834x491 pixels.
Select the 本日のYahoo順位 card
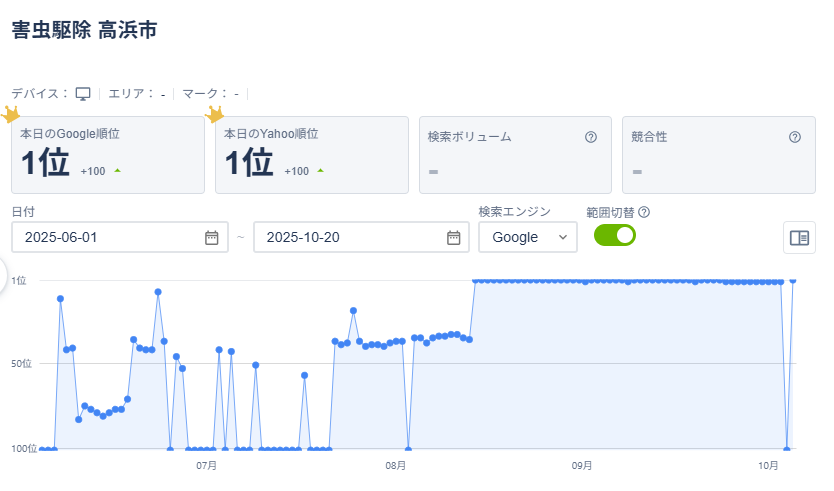point(312,155)
